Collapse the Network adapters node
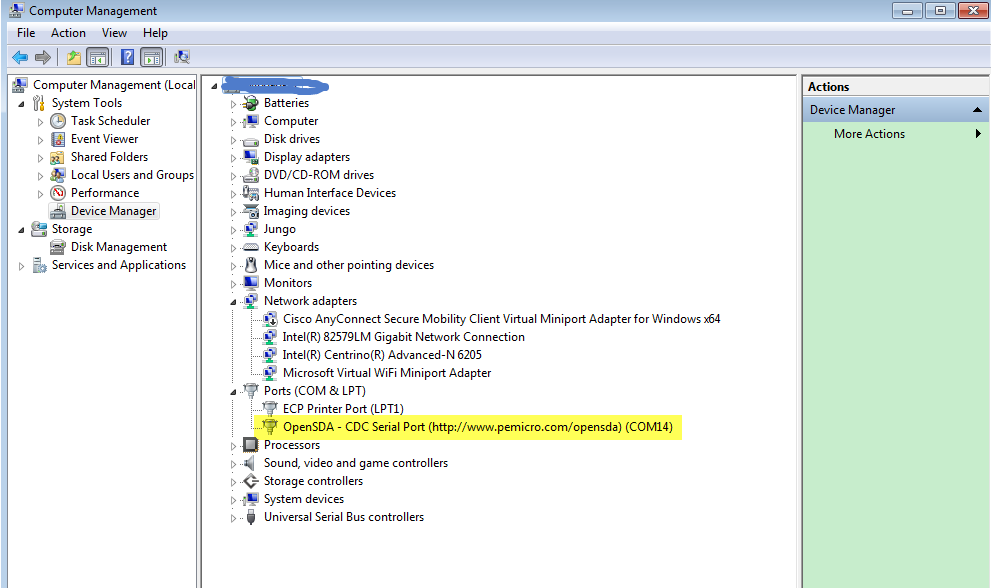 [233, 302]
